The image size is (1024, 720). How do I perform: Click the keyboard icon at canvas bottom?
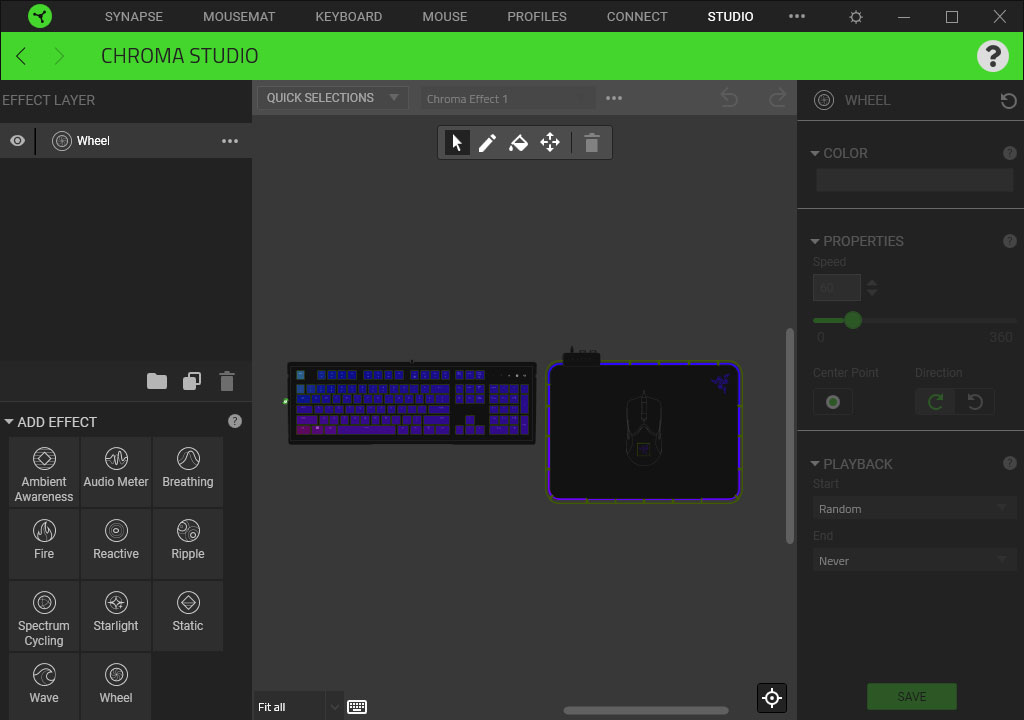click(357, 706)
